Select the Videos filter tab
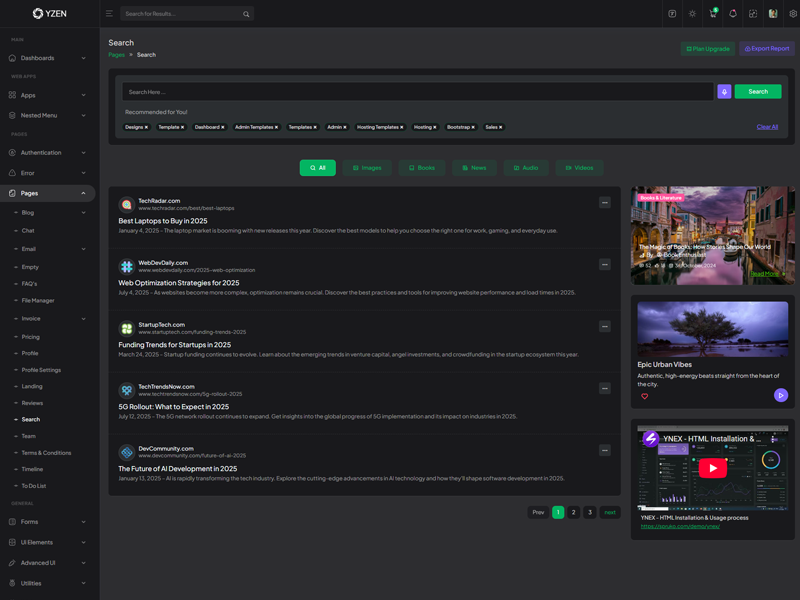Viewport: 800px width, 600px height. point(579,168)
